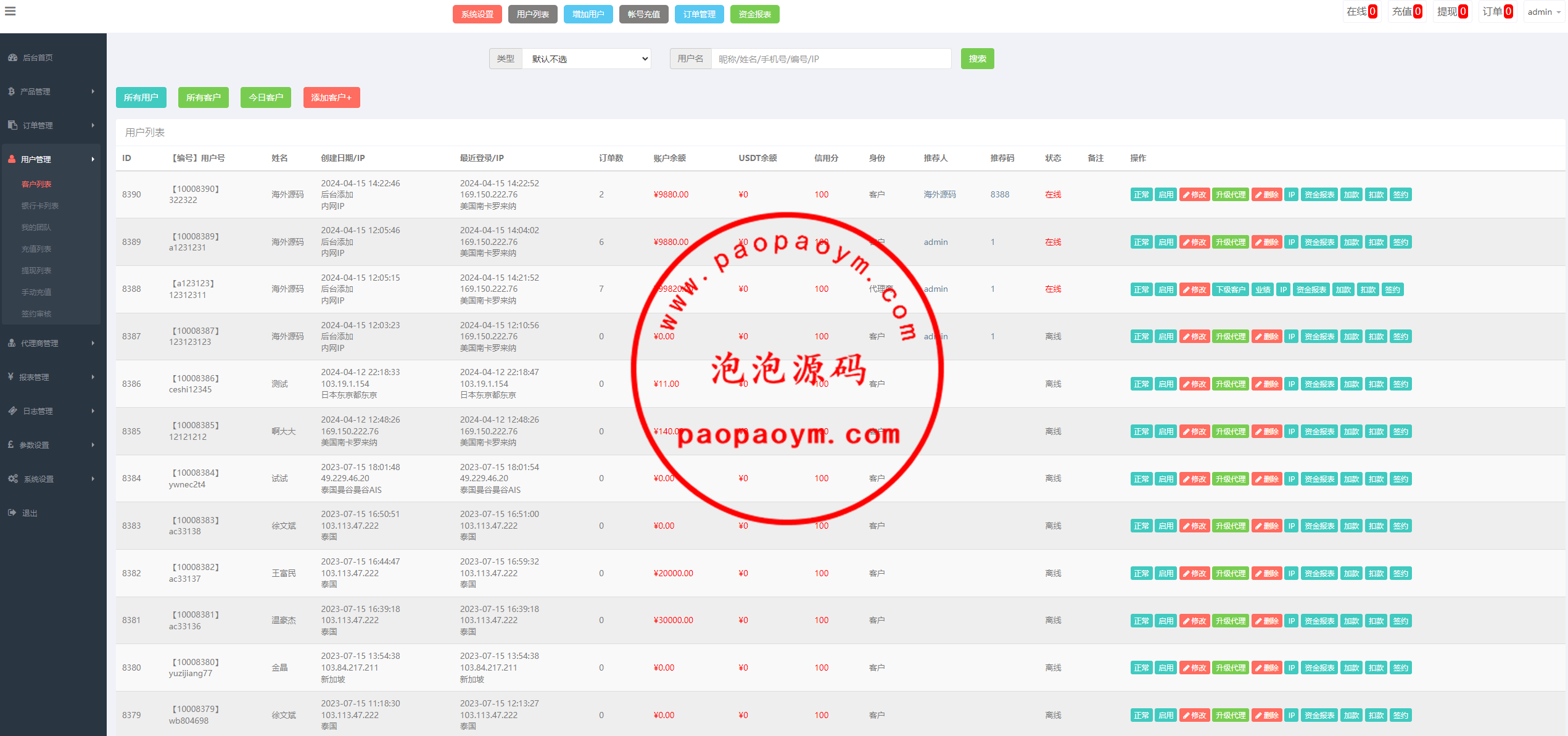
Task: Click the yen icon beside 报表管理
Action: tap(10, 377)
